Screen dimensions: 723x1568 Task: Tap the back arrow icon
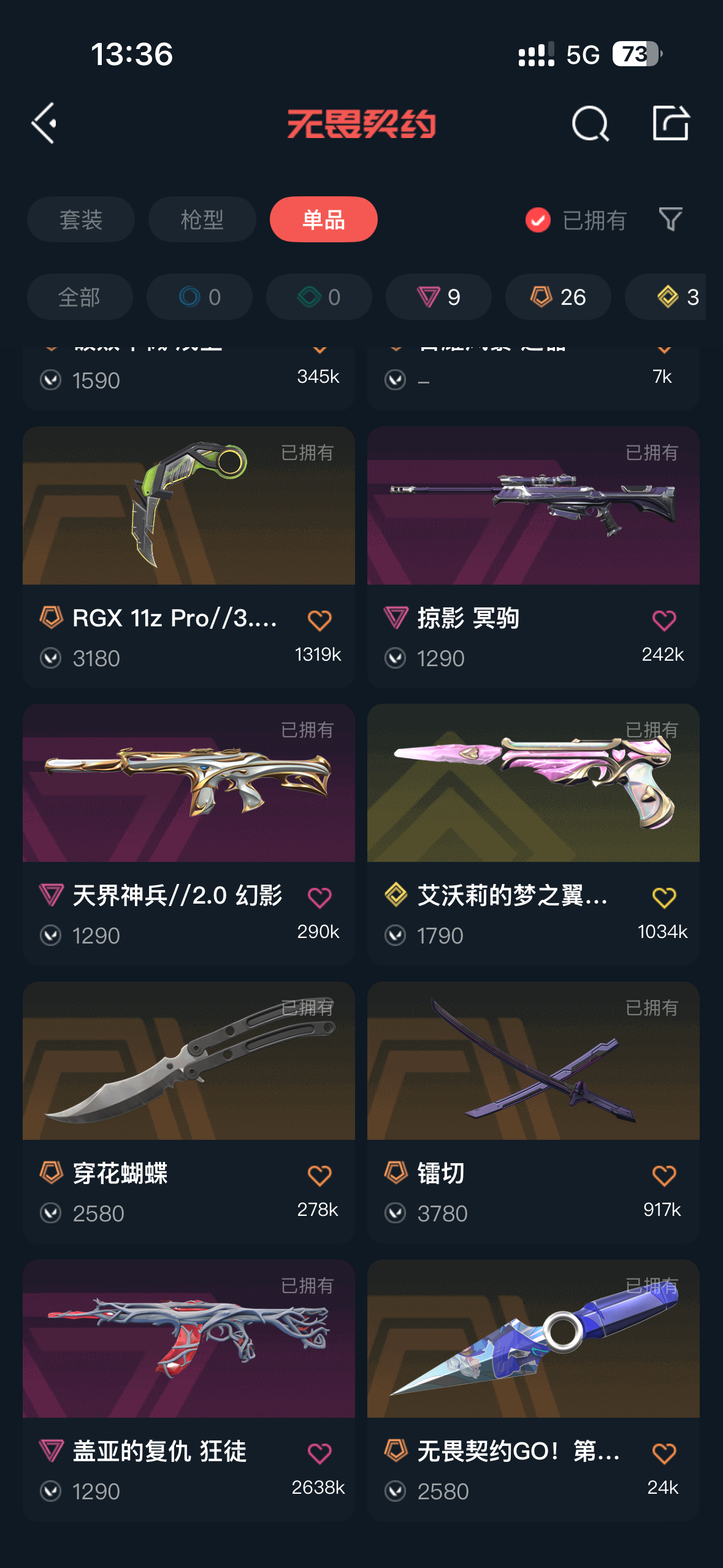(45, 123)
